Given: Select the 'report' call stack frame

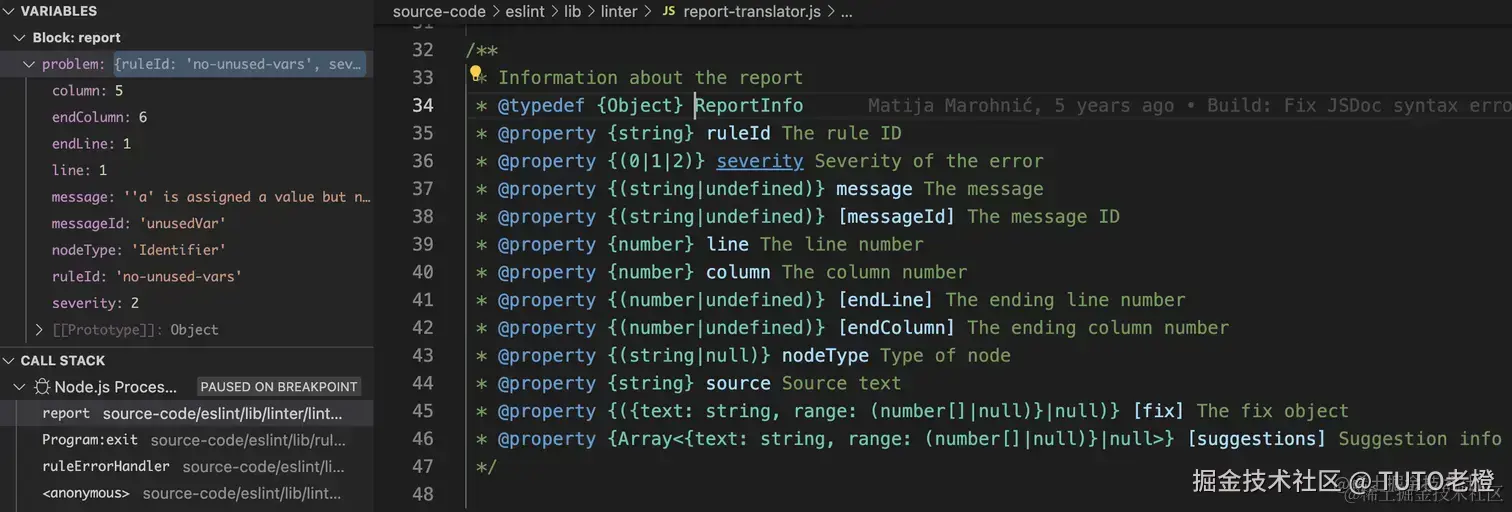Looking at the screenshot, I should tap(187, 413).
